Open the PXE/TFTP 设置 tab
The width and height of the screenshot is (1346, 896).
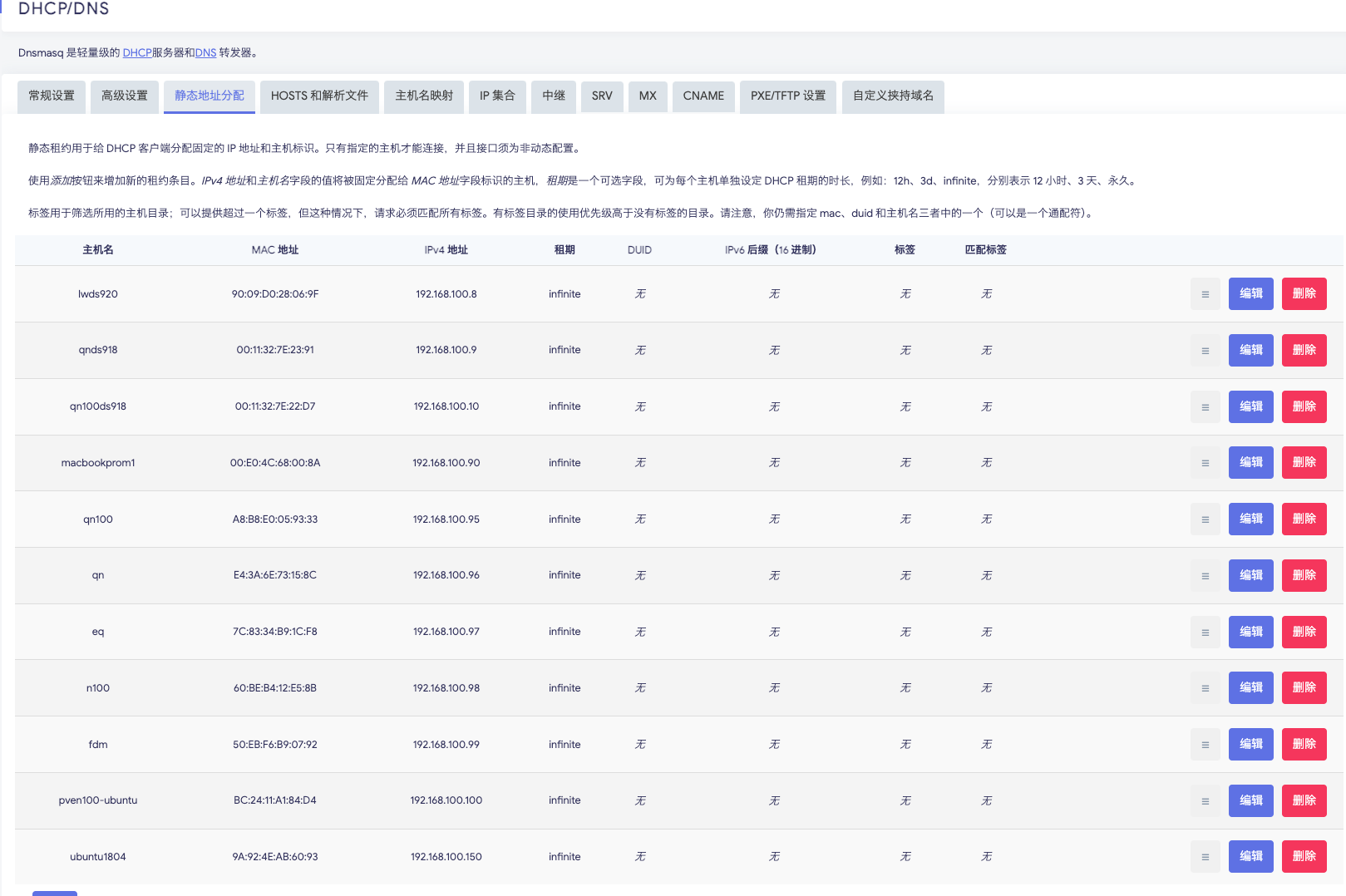pos(787,96)
